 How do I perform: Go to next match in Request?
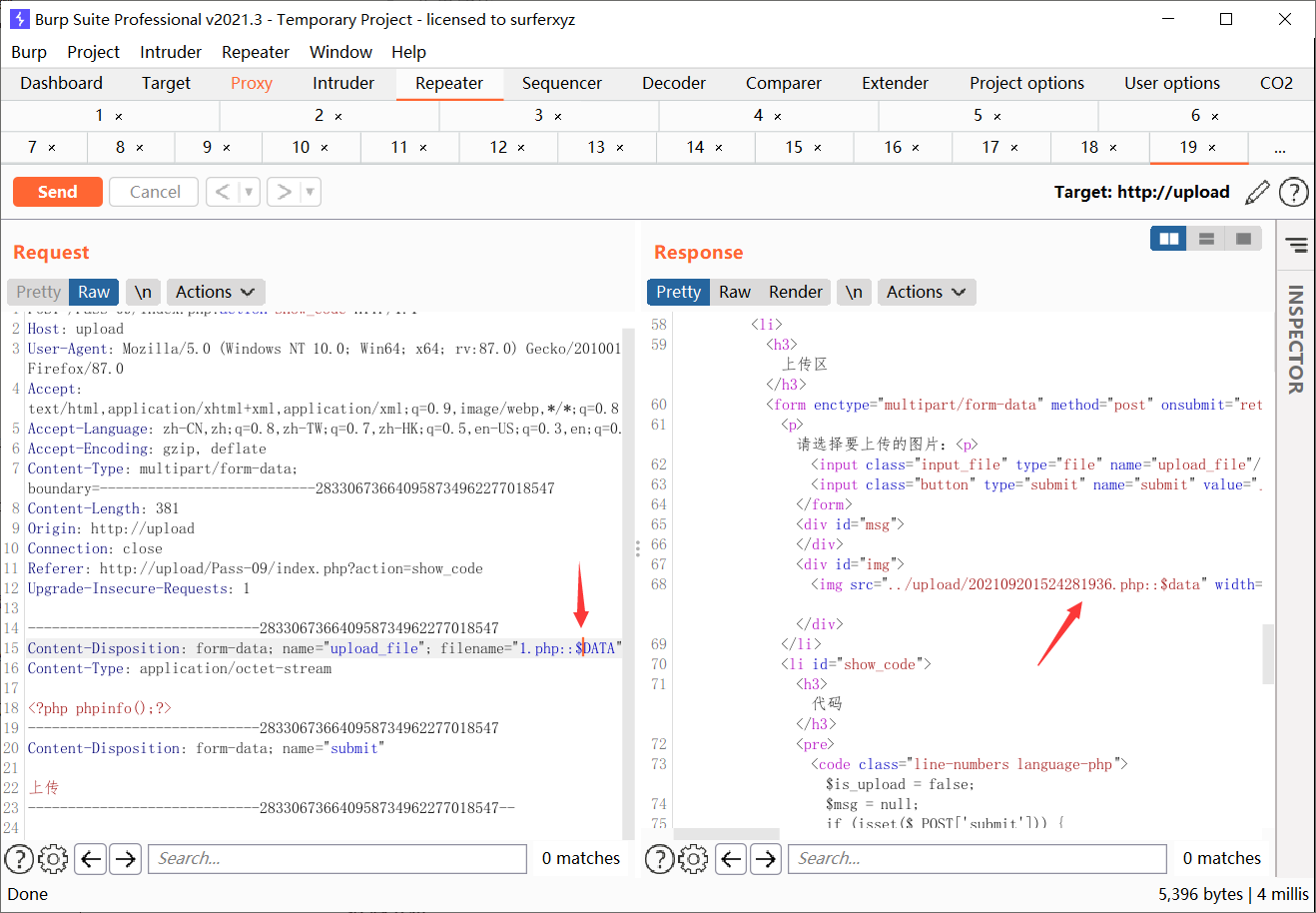[125, 858]
